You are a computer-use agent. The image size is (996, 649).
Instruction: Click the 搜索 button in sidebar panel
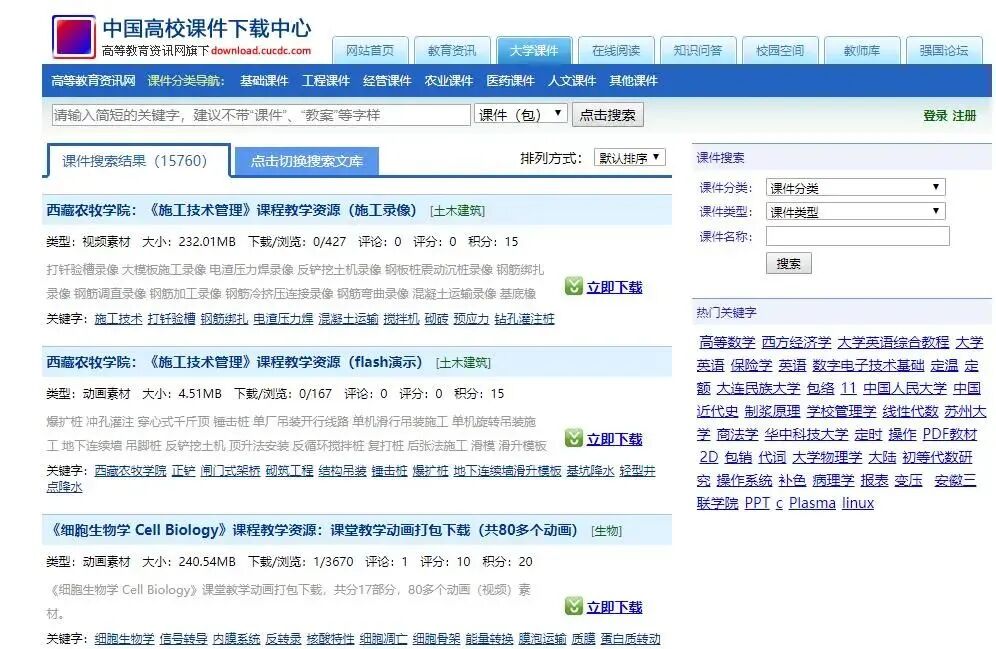788,262
